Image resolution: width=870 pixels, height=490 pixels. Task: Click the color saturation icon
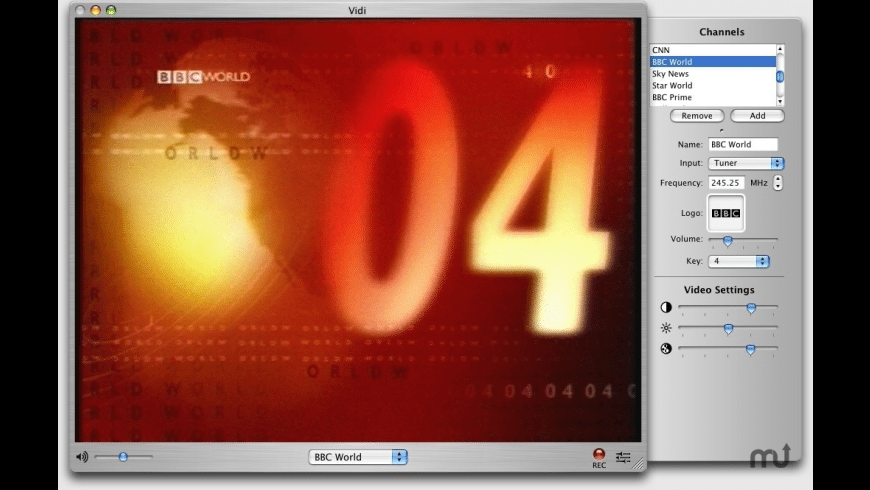pos(666,348)
